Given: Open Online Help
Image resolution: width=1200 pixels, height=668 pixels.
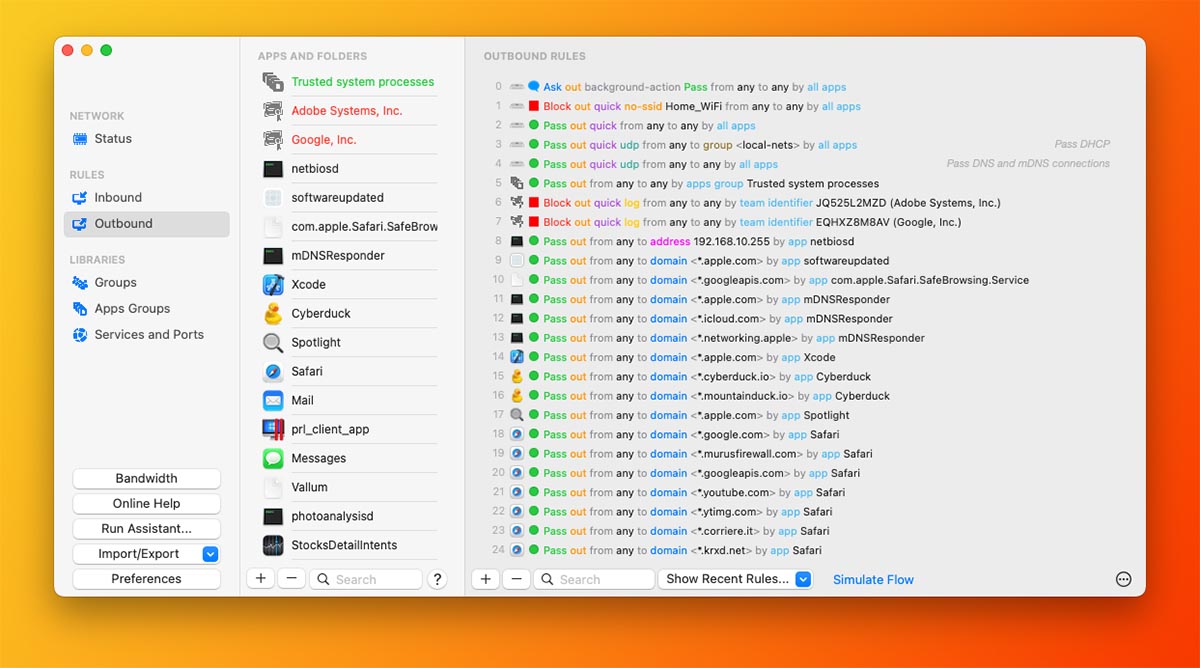Looking at the screenshot, I should click(147, 504).
